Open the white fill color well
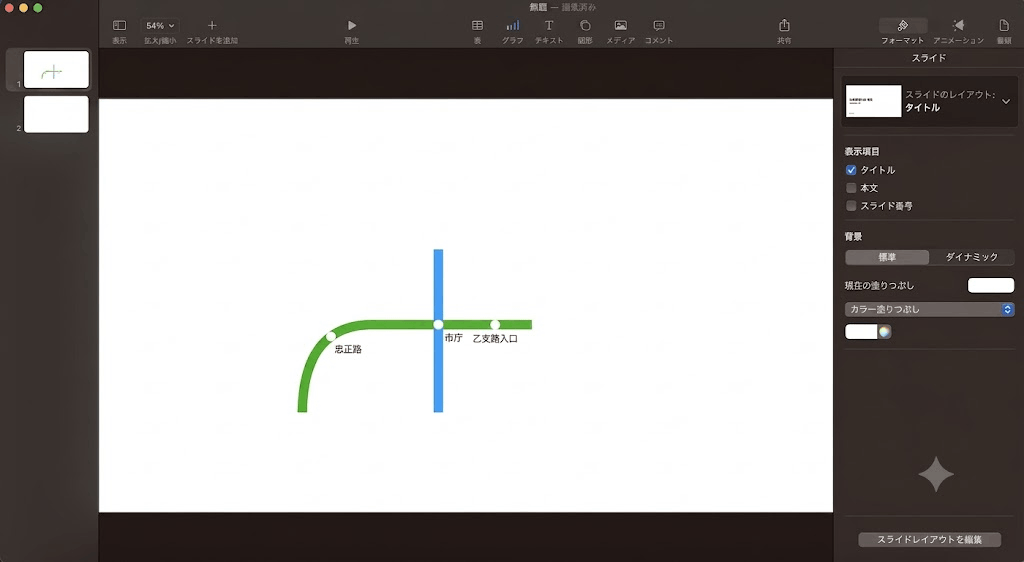Viewport: 1024px width, 562px height. [861, 332]
